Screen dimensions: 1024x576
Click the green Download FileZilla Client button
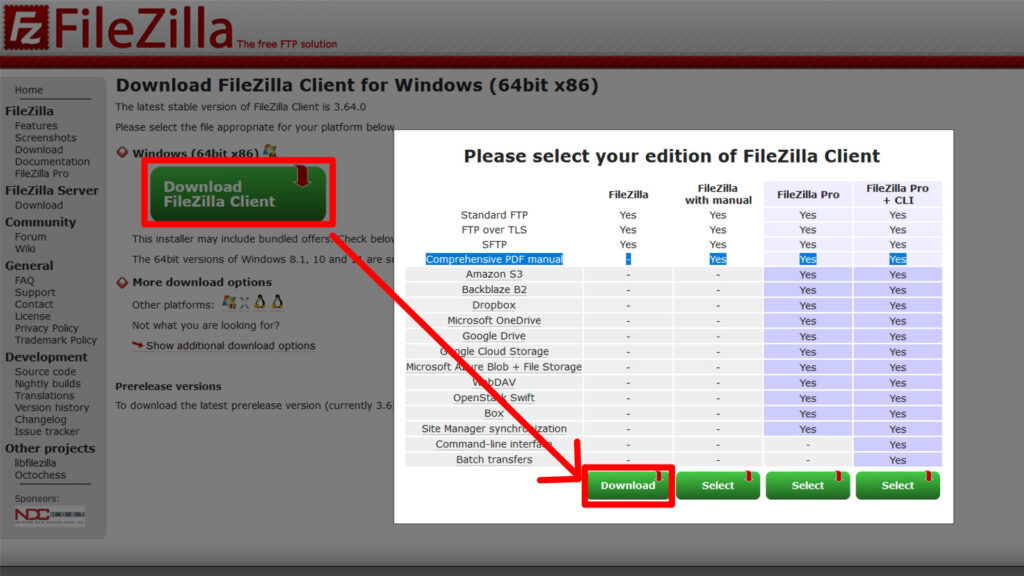[238, 193]
